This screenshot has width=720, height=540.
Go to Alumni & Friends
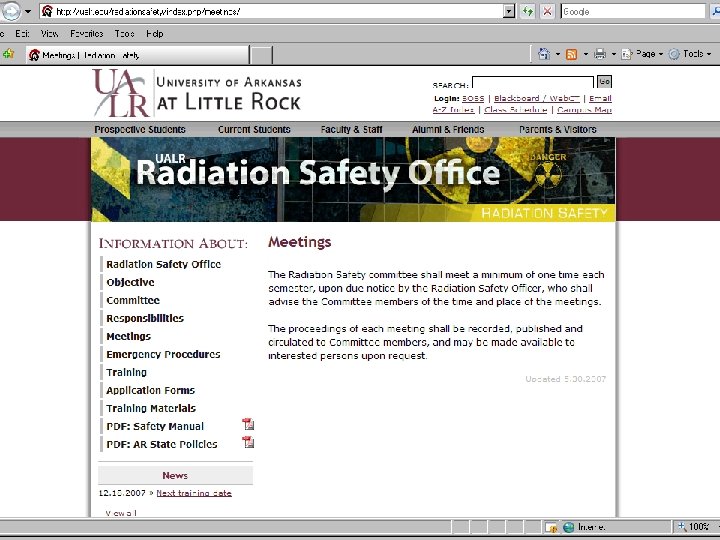tap(448, 129)
